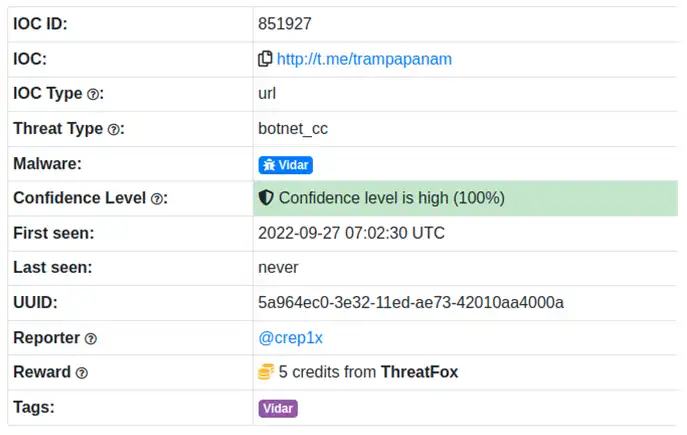Screen dimensions: 687x435
Task: Click the botnet_cc threat type value
Action: point(293,129)
